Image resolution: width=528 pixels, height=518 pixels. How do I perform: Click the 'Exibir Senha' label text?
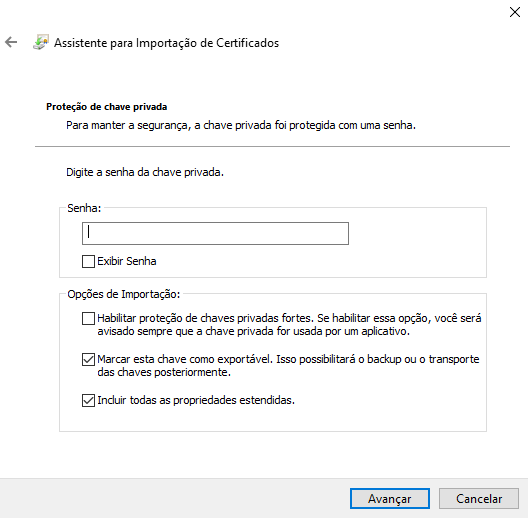127,261
